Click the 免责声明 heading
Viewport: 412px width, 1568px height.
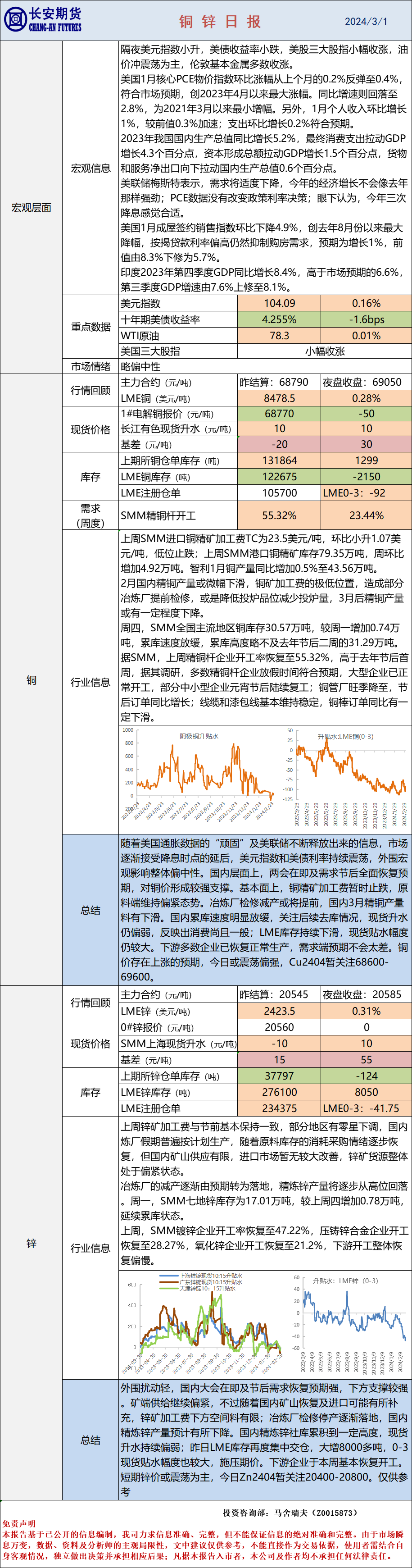click(19, 1523)
